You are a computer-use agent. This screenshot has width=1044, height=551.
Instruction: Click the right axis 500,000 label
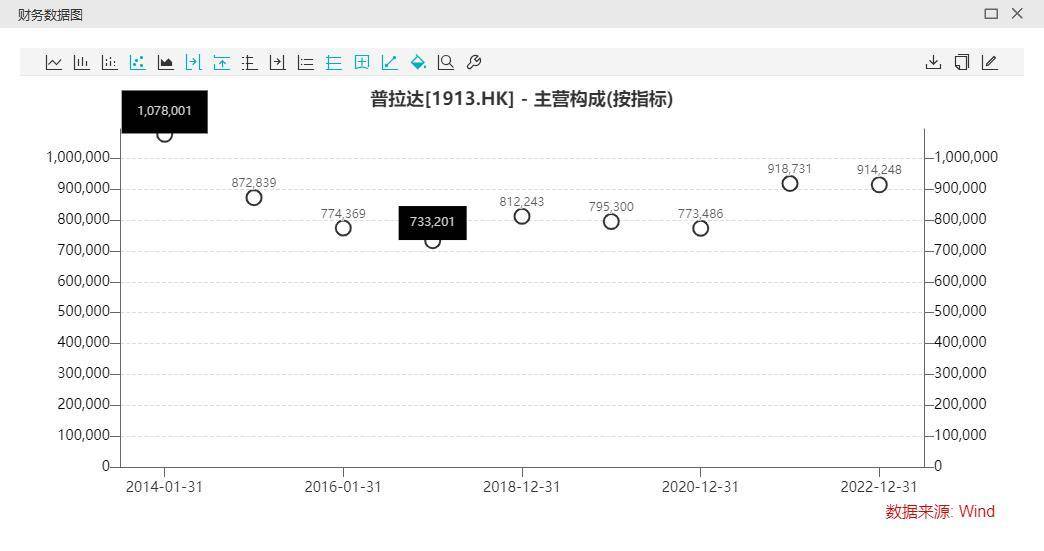pyautogui.click(x=960, y=311)
